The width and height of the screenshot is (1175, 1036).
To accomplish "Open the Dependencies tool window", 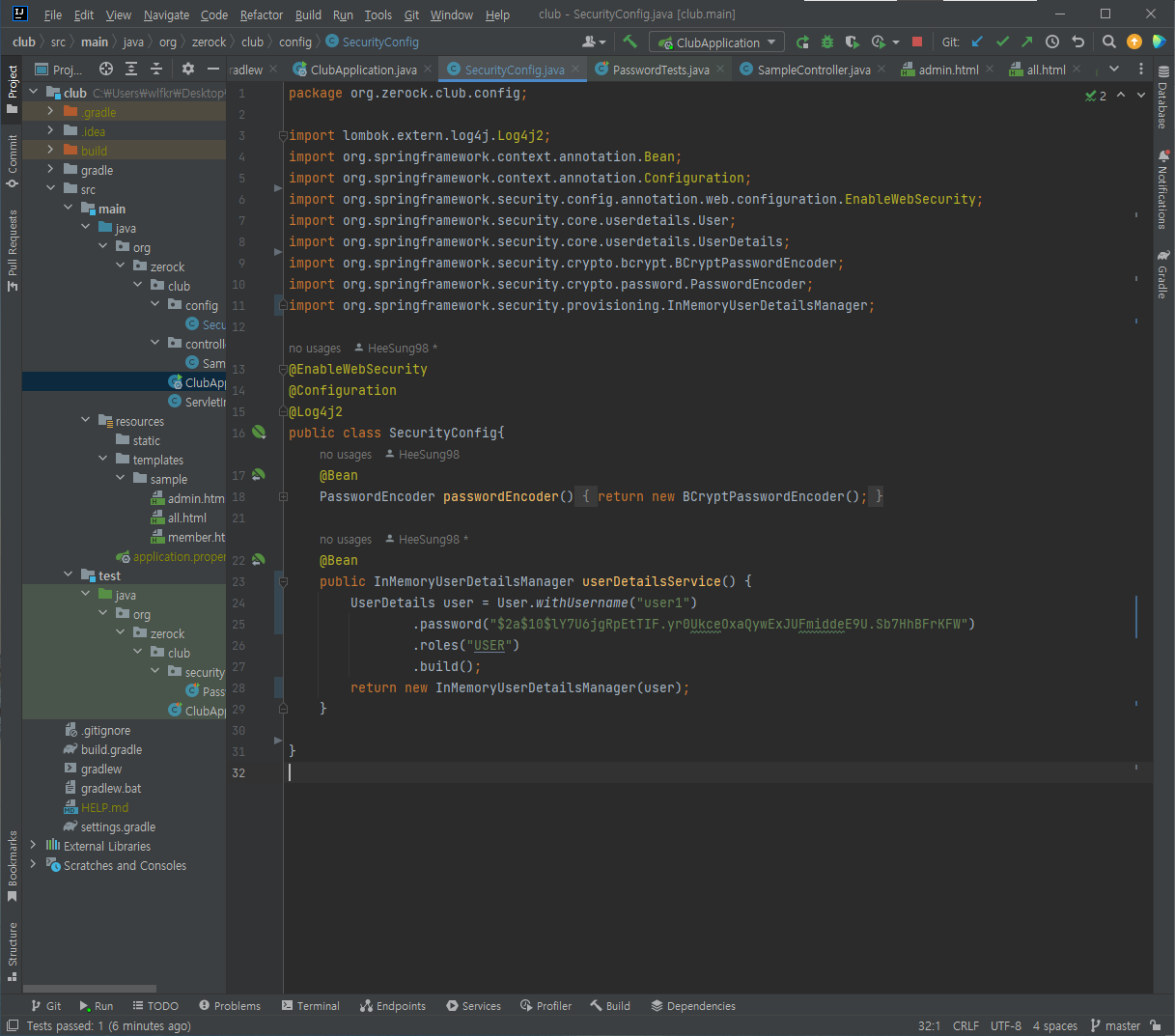I will (692, 1006).
